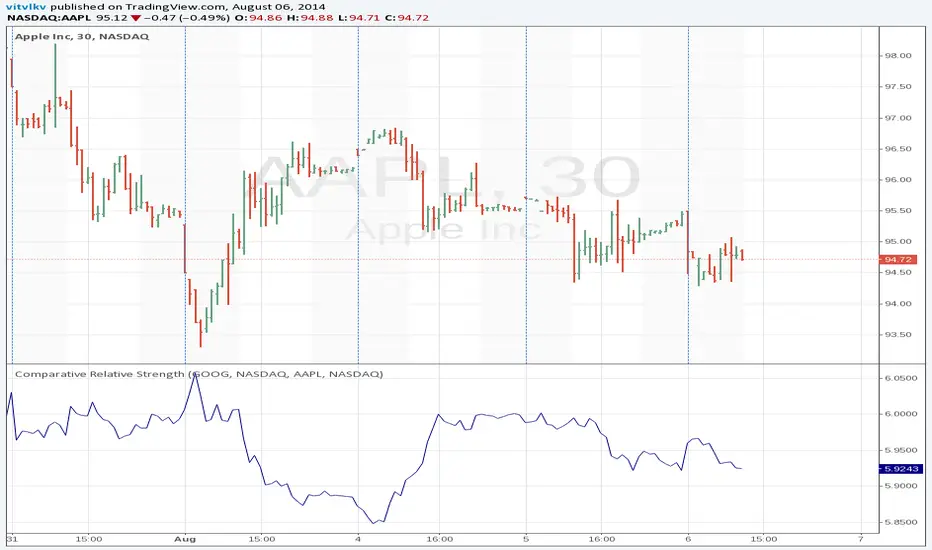Click the blue 5.9243 indicator value tag
The height and width of the screenshot is (550, 932).
click(x=900, y=469)
